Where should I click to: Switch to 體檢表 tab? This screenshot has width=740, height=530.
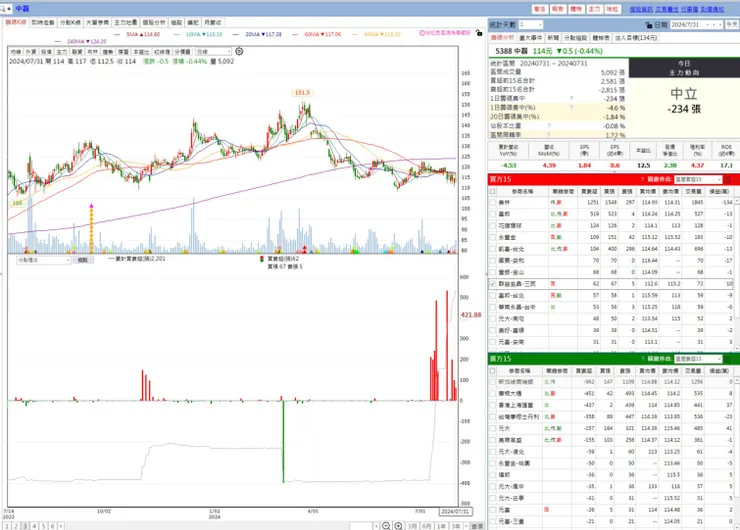(601, 38)
